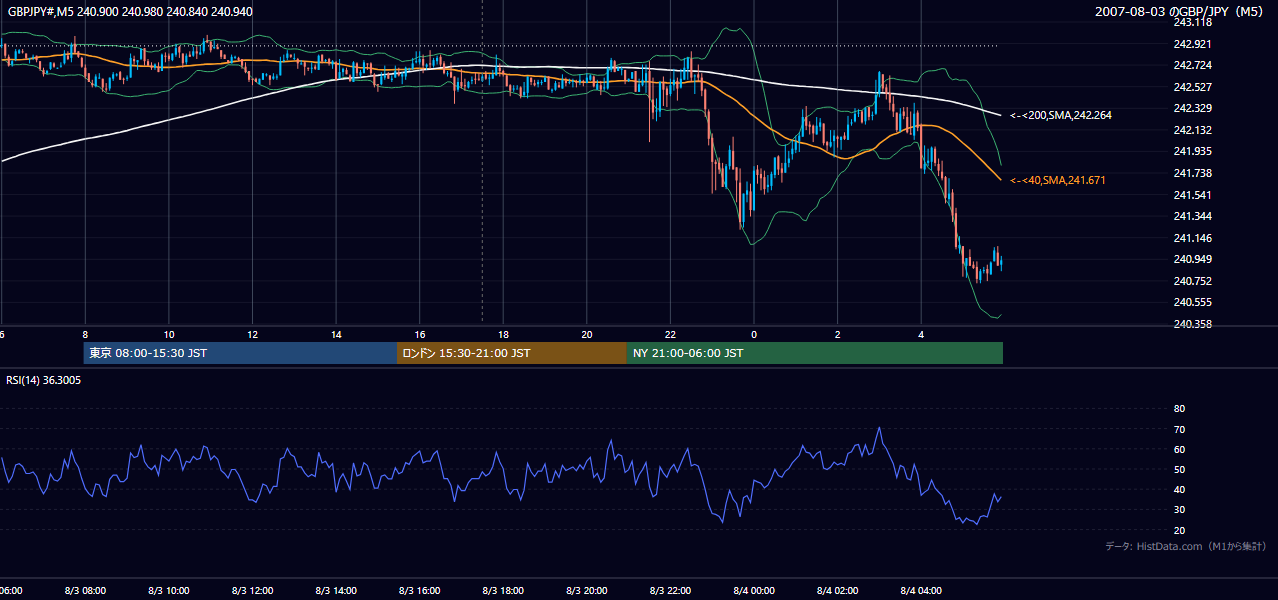
Task: Click hour label 10 under the price chart
Action: [x=169, y=334]
